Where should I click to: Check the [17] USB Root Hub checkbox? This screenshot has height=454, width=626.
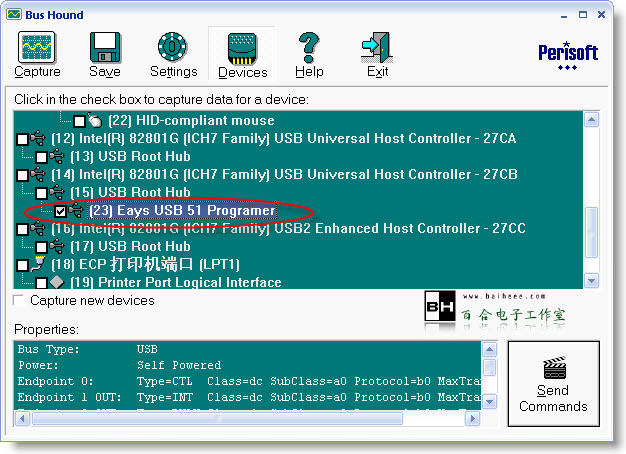coord(41,247)
